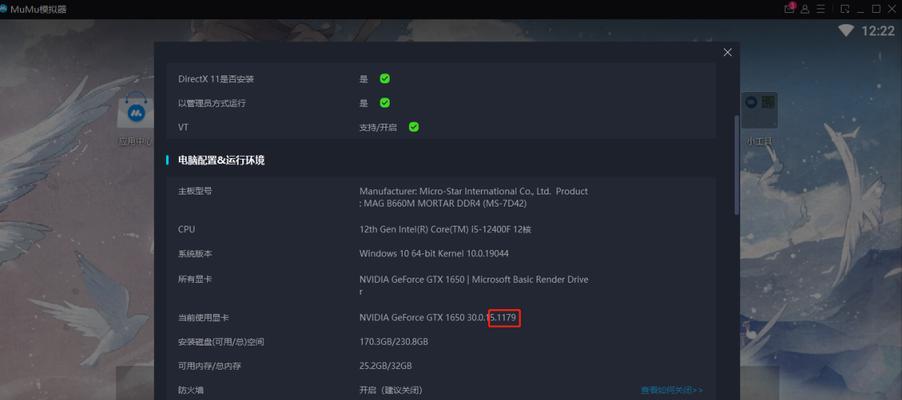Screen dimensions: 902x400
Task: Open the mail icon with red badge
Action: tap(789, 9)
